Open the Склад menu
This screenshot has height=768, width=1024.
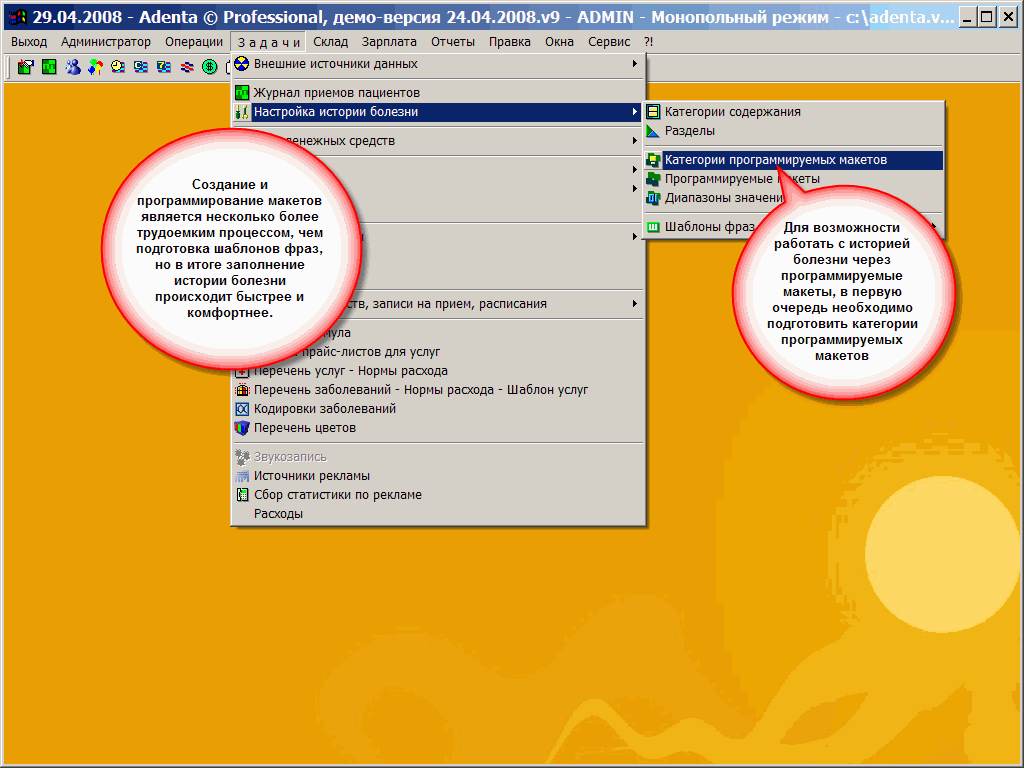pyautogui.click(x=330, y=42)
